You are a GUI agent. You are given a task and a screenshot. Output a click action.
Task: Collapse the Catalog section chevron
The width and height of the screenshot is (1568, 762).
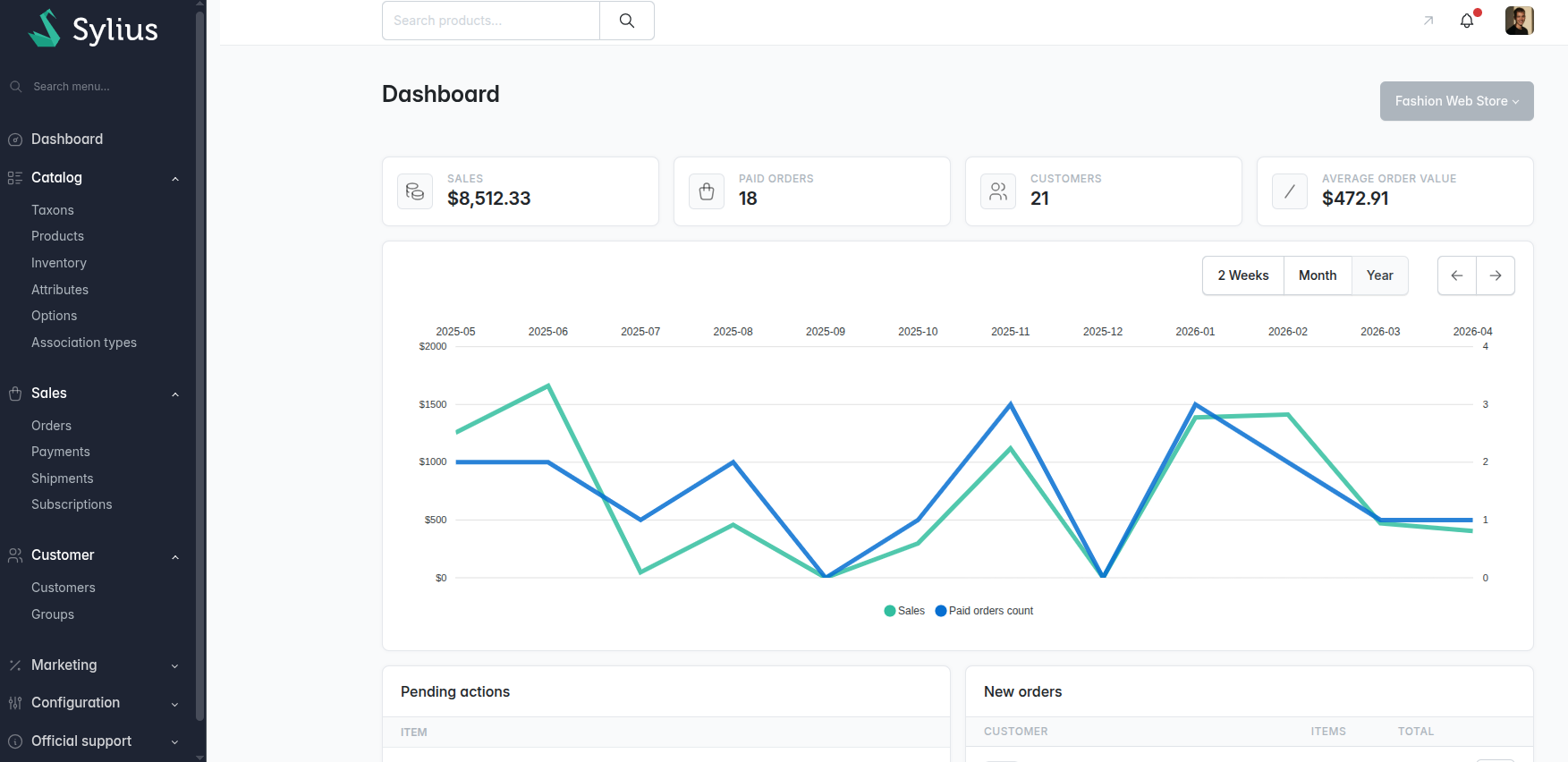pyautogui.click(x=175, y=179)
